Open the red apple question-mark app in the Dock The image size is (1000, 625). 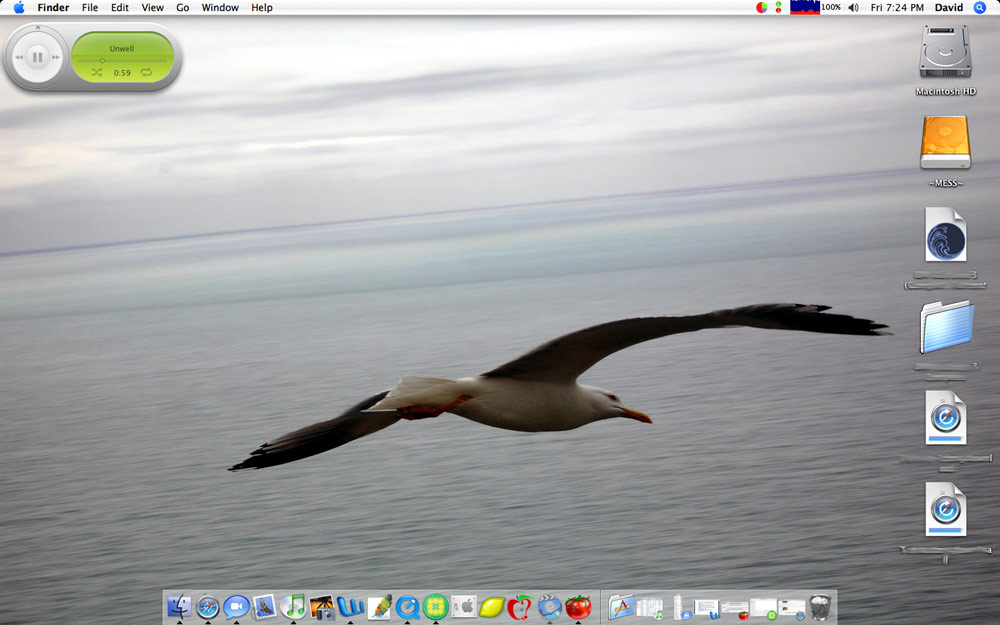pyautogui.click(x=520, y=607)
